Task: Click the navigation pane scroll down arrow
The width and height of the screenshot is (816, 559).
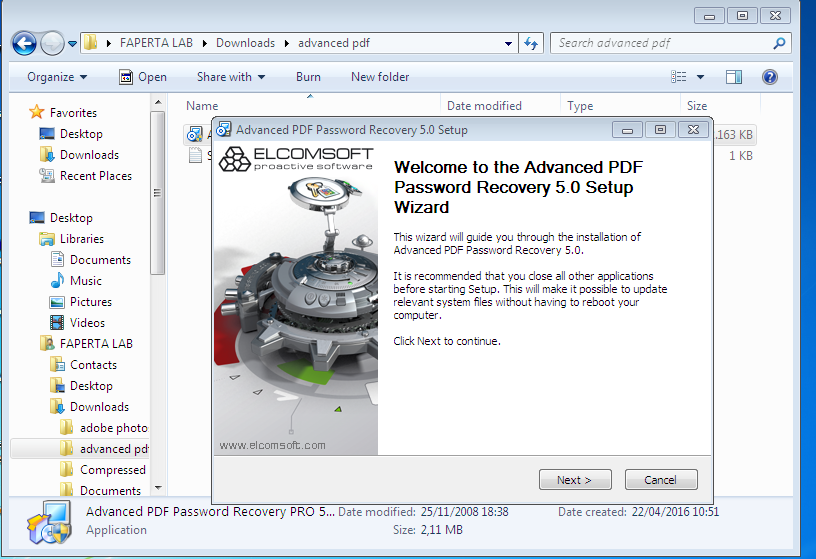Action: [x=158, y=488]
